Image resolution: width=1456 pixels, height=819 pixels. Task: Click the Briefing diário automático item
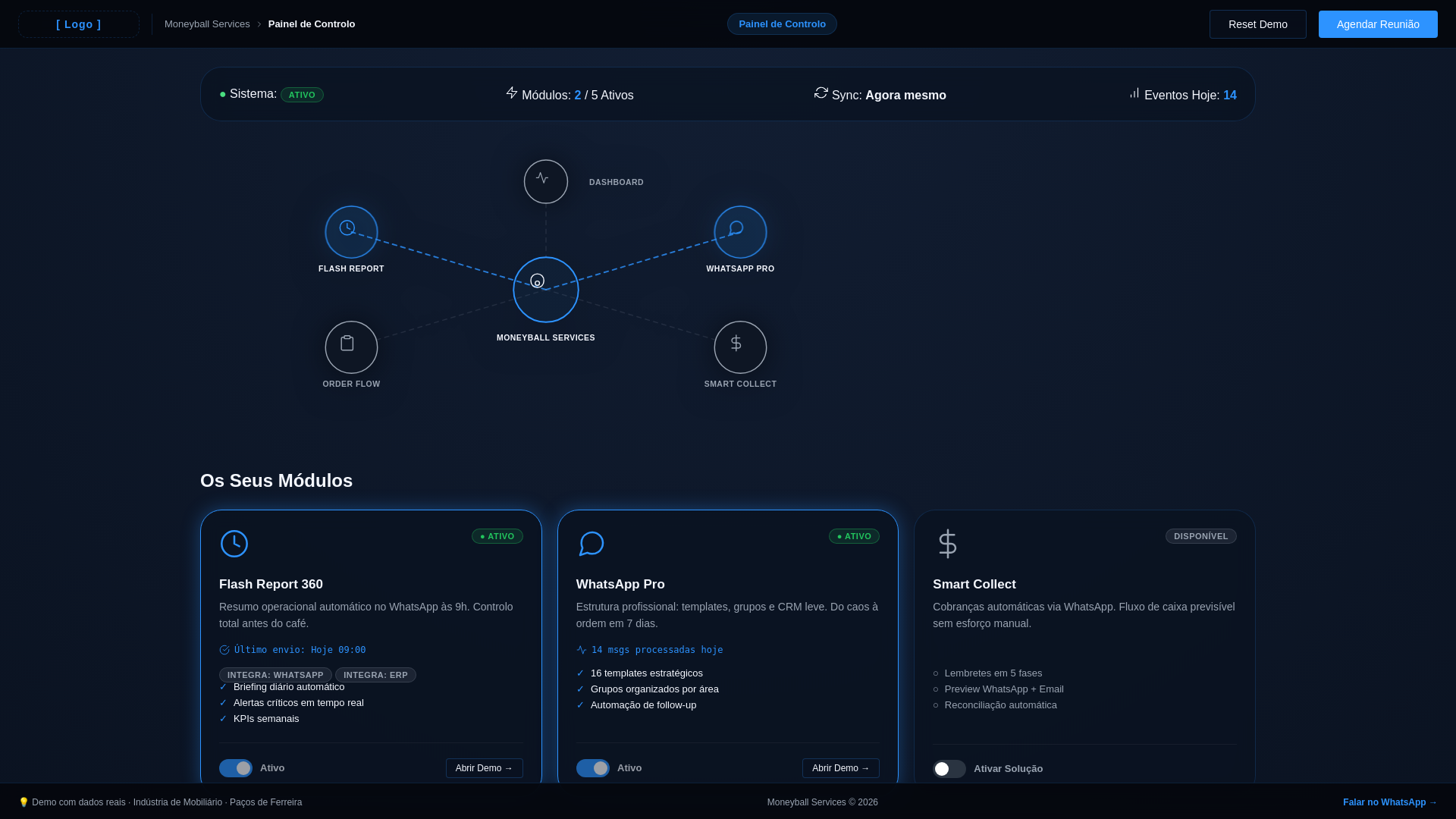[289, 687]
